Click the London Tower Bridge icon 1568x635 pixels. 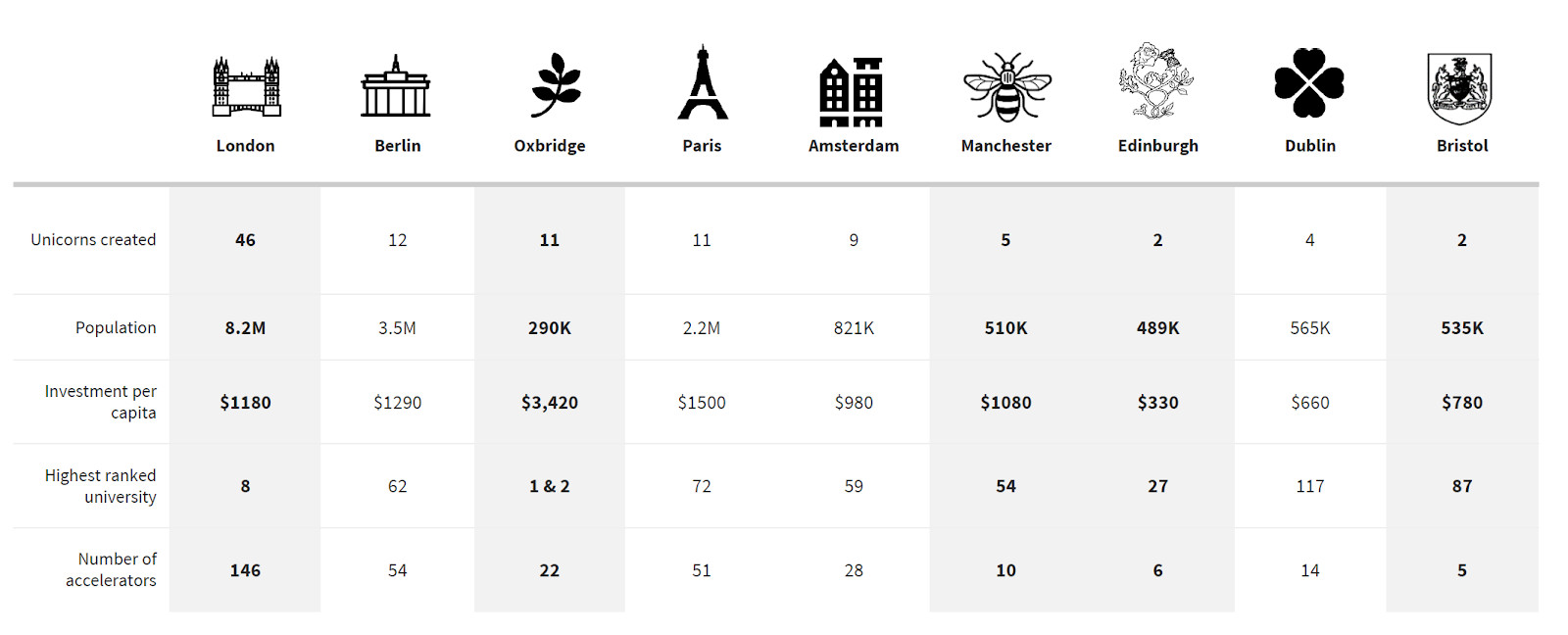246,86
